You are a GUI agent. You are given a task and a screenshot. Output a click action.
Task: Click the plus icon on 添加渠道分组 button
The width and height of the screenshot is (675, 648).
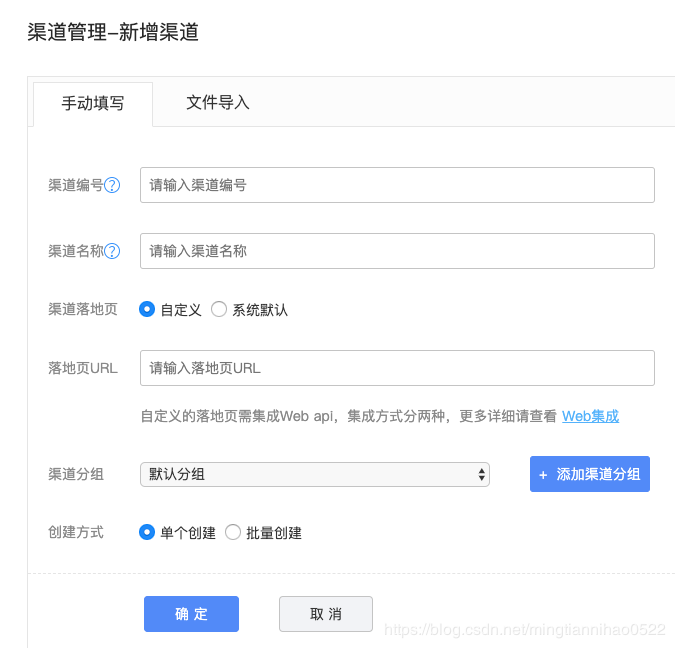tap(543, 475)
